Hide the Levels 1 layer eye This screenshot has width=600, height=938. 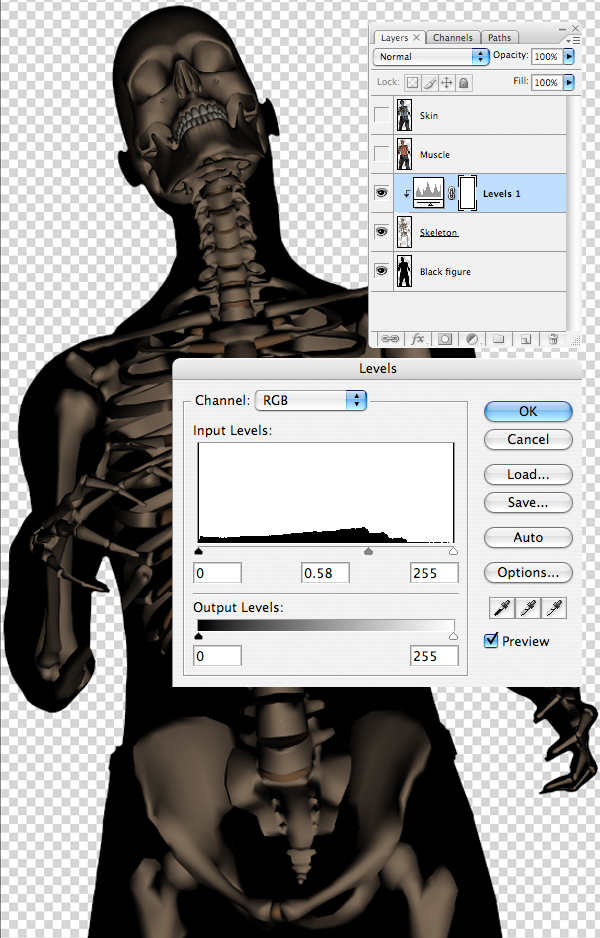[382, 193]
